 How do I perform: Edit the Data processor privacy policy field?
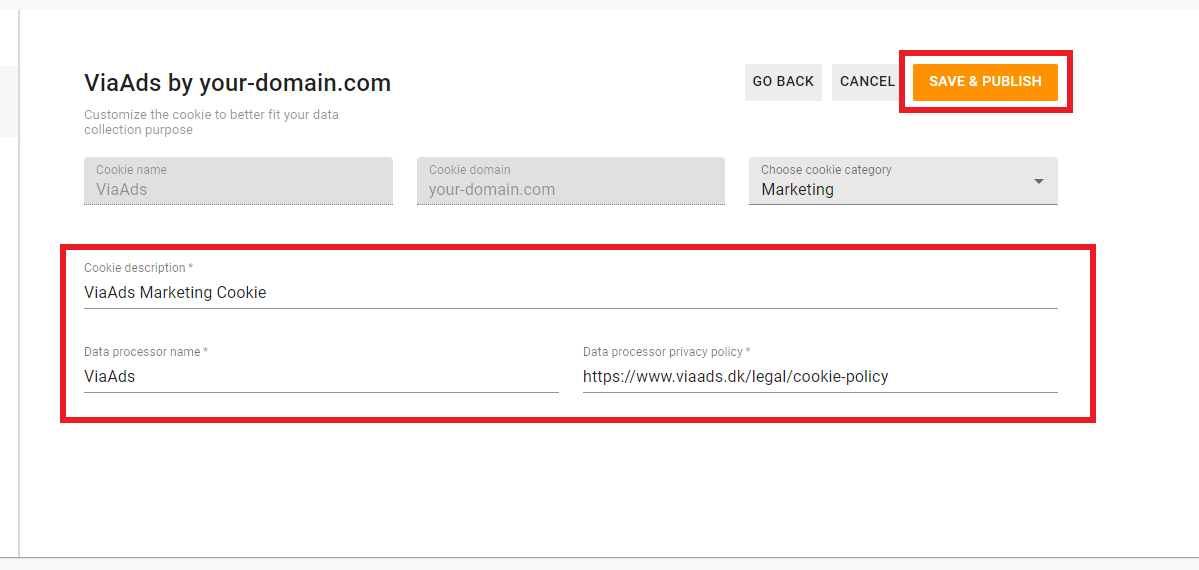820,376
